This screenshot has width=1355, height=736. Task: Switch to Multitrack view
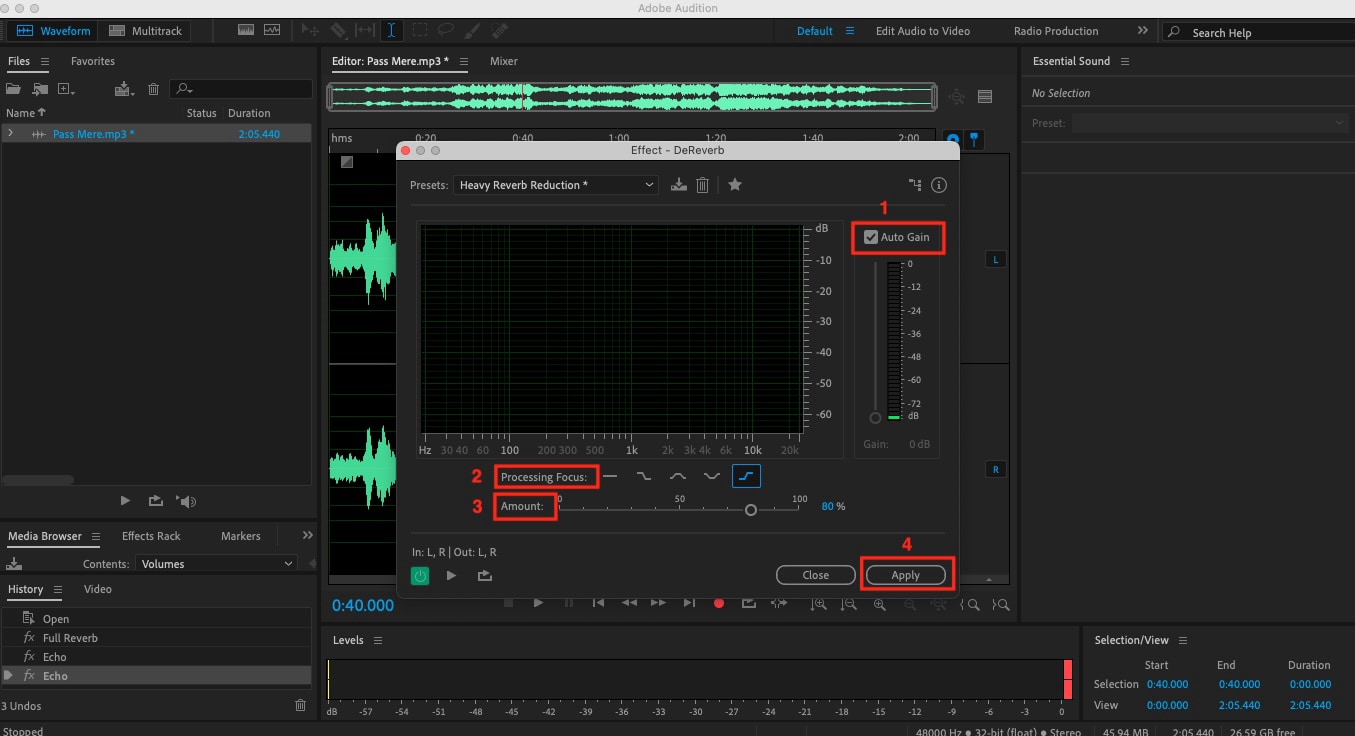pos(146,31)
